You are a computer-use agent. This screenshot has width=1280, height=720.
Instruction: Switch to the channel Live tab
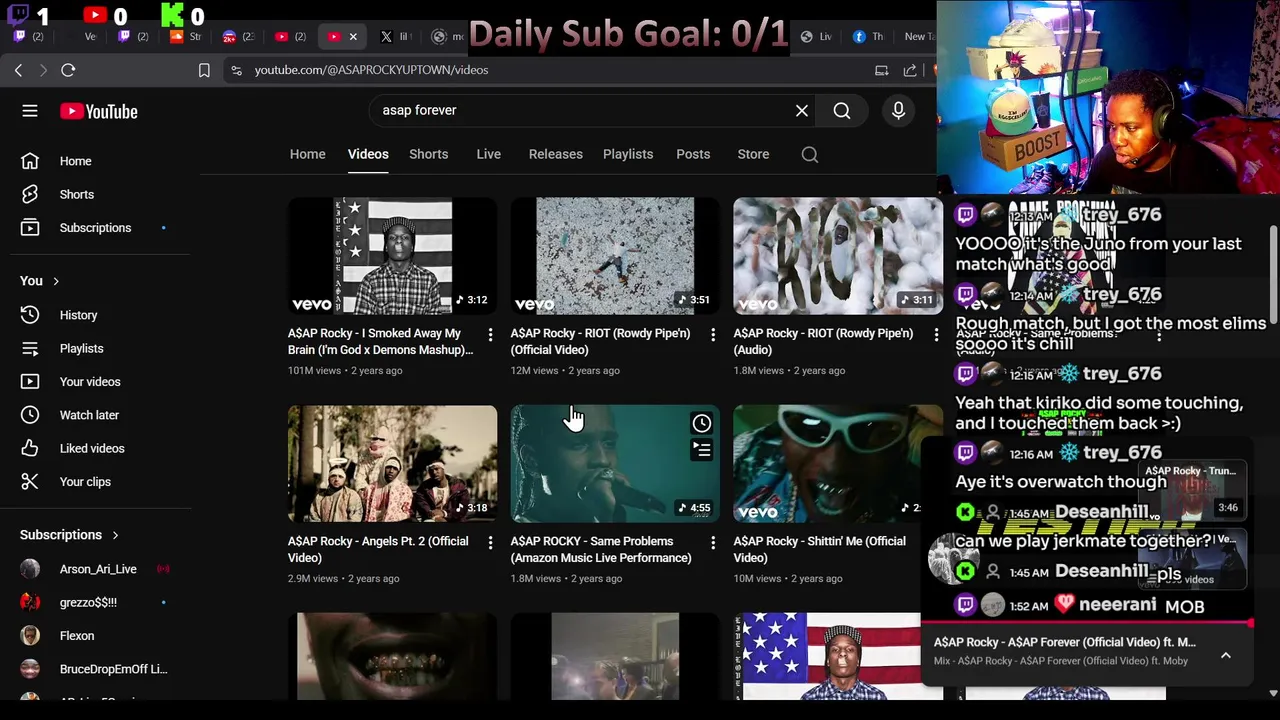(489, 154)
